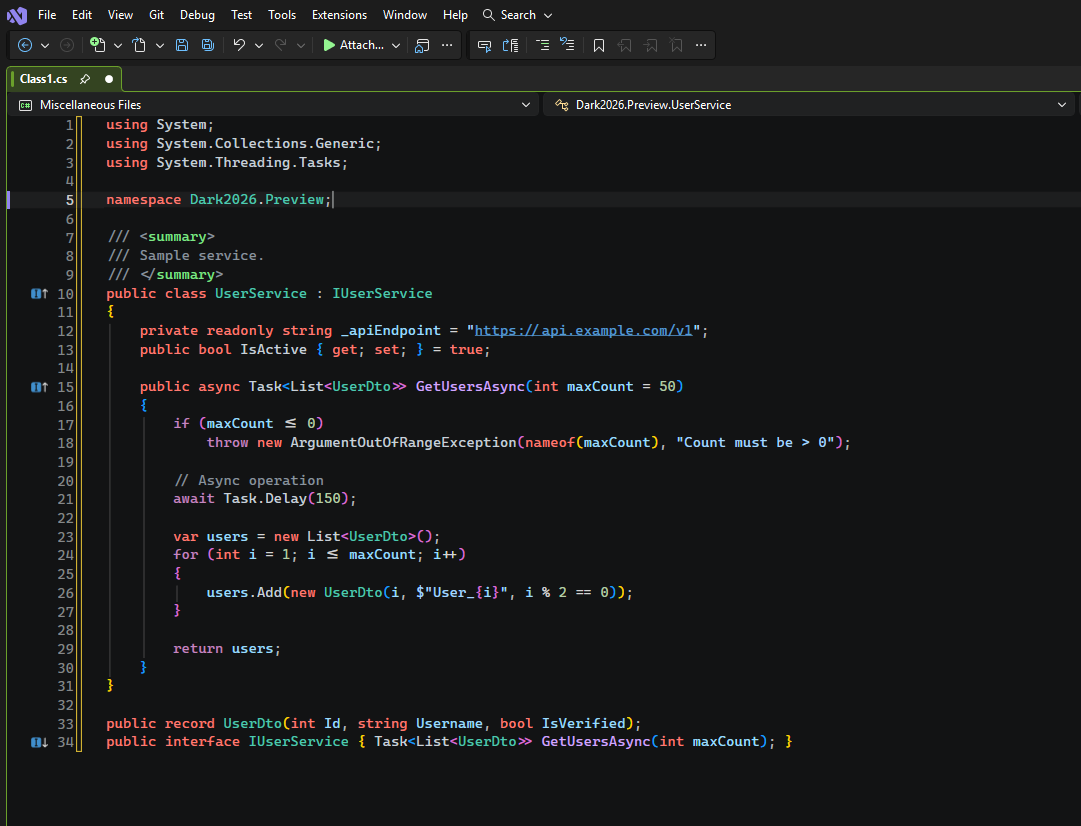The width and height of the screenshot is (1081, 826).
Task: Click the inheritance margin icon on line 34
Action: pos(39,743)
